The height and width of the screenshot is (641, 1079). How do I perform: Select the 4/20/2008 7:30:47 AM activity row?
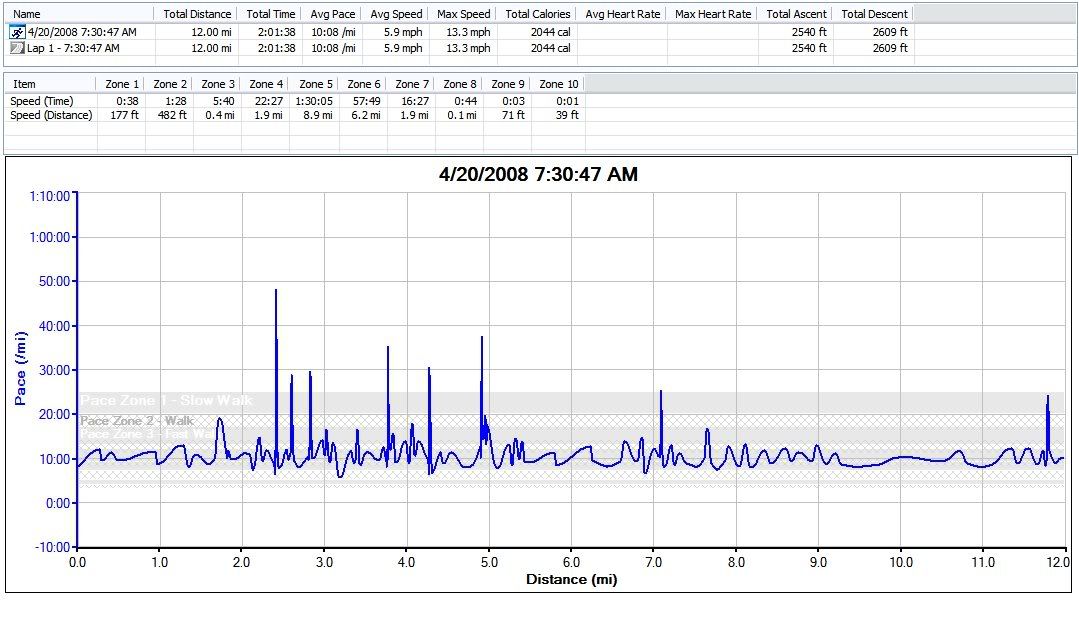click(82, 32)
